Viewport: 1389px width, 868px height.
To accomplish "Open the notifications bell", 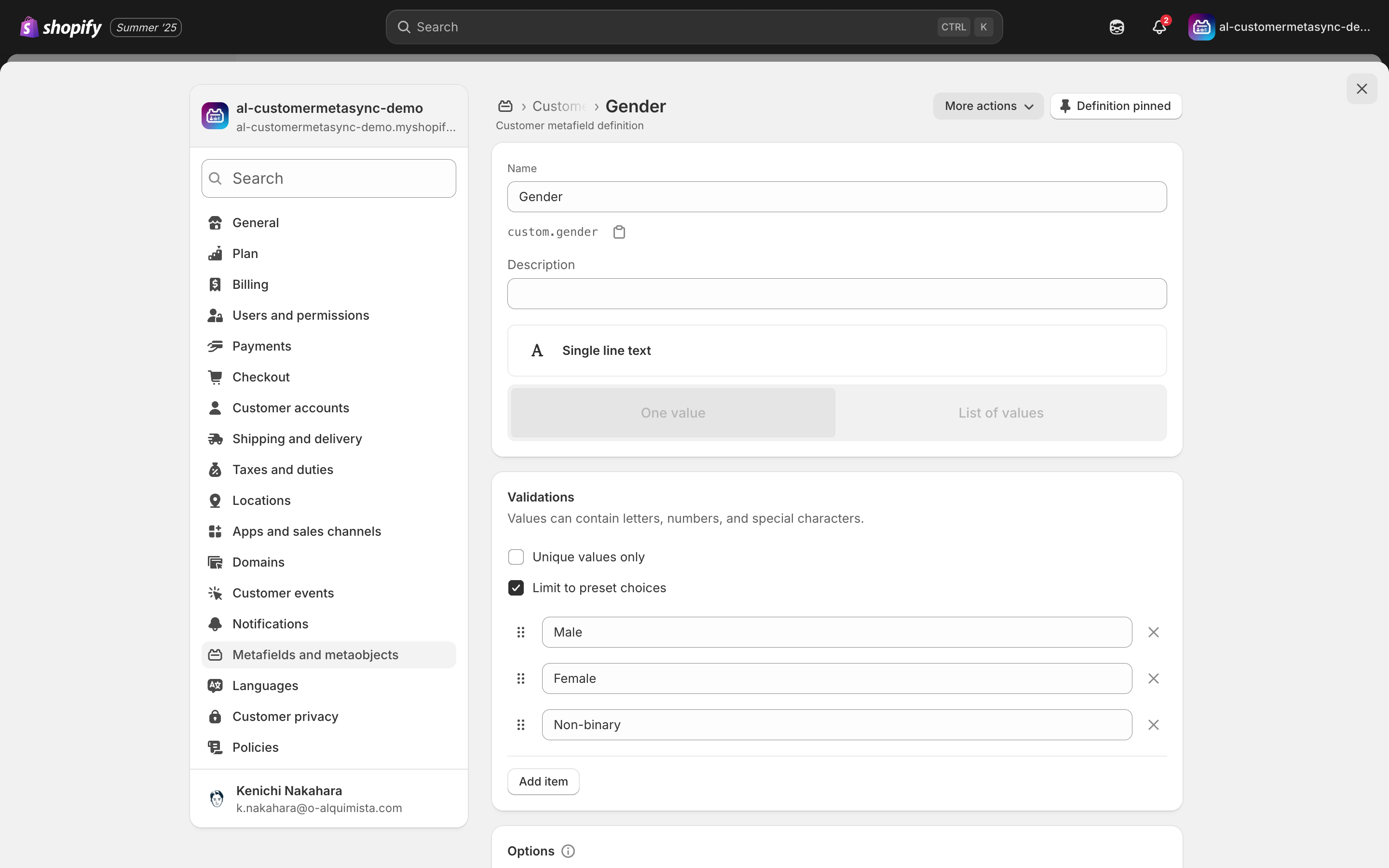I will pyautogui.click(x=1159, y=27).
